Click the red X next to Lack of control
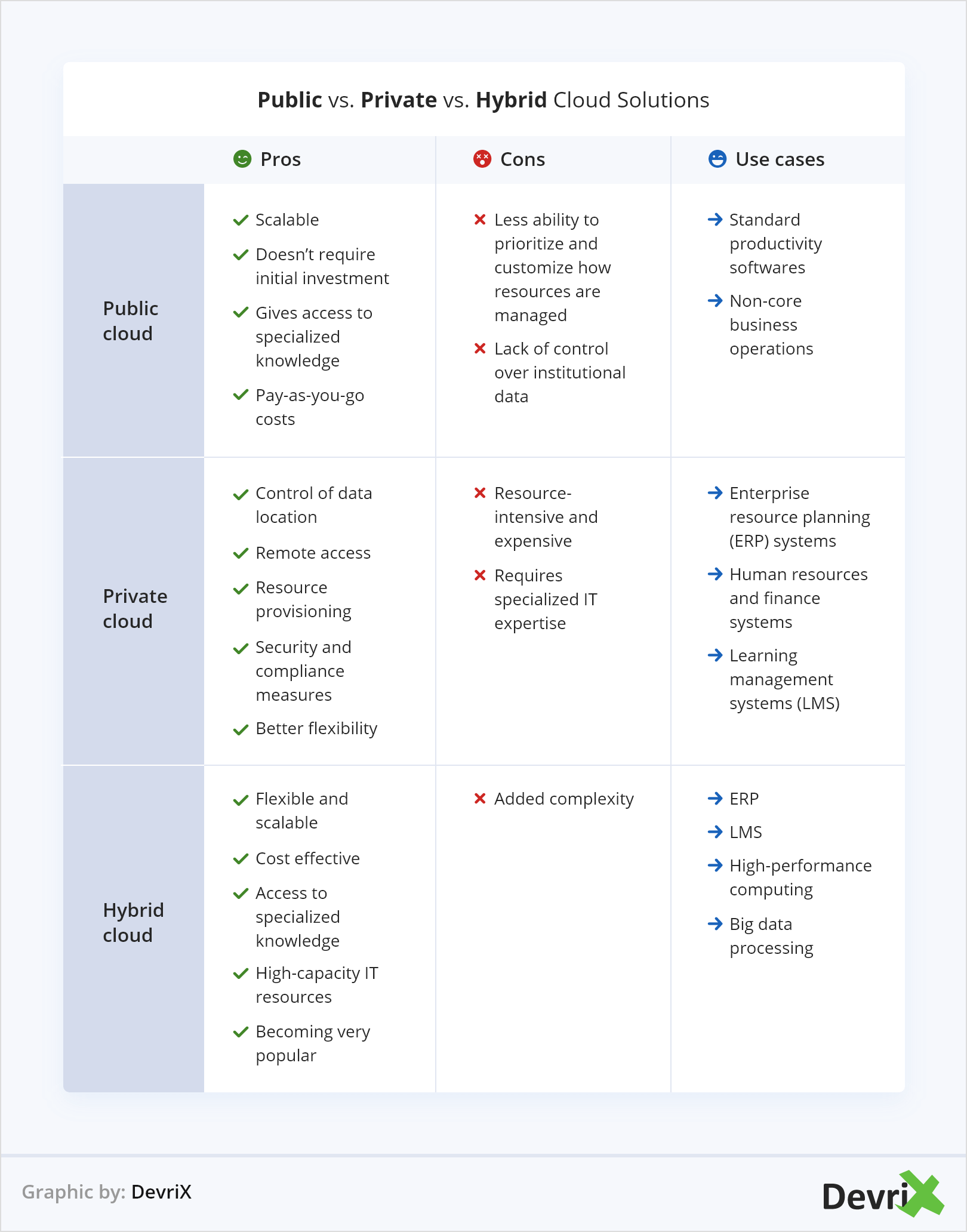Screen dimensions: 967x1232 click(x=480, y=349)
